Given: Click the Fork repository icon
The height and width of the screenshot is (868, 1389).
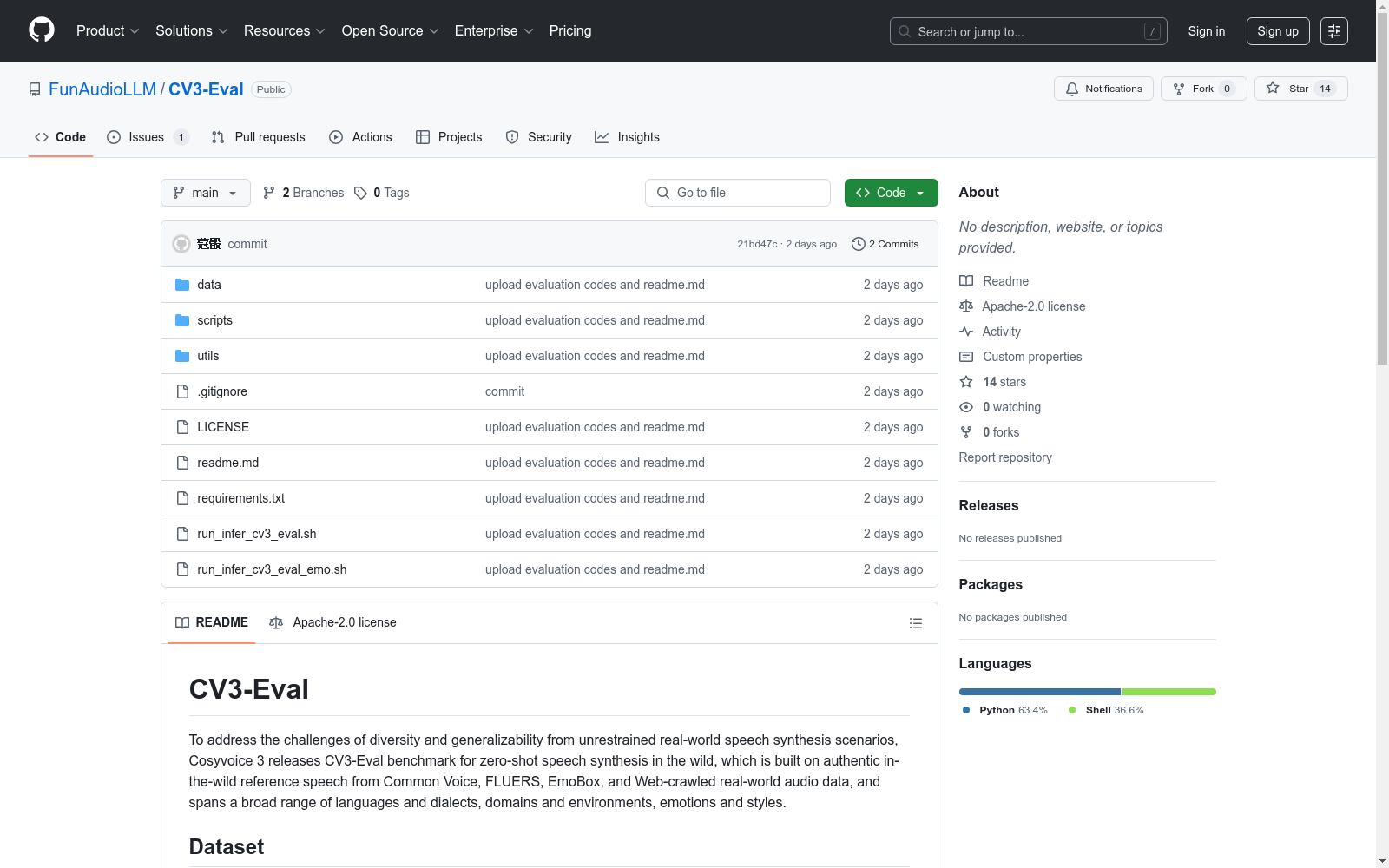Looking at the screenshot, I should point(1179,89).
